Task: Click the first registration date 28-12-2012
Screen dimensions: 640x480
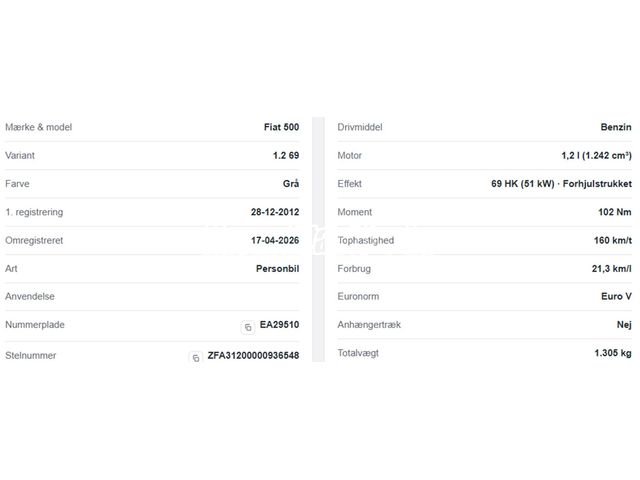Action: 275,212
